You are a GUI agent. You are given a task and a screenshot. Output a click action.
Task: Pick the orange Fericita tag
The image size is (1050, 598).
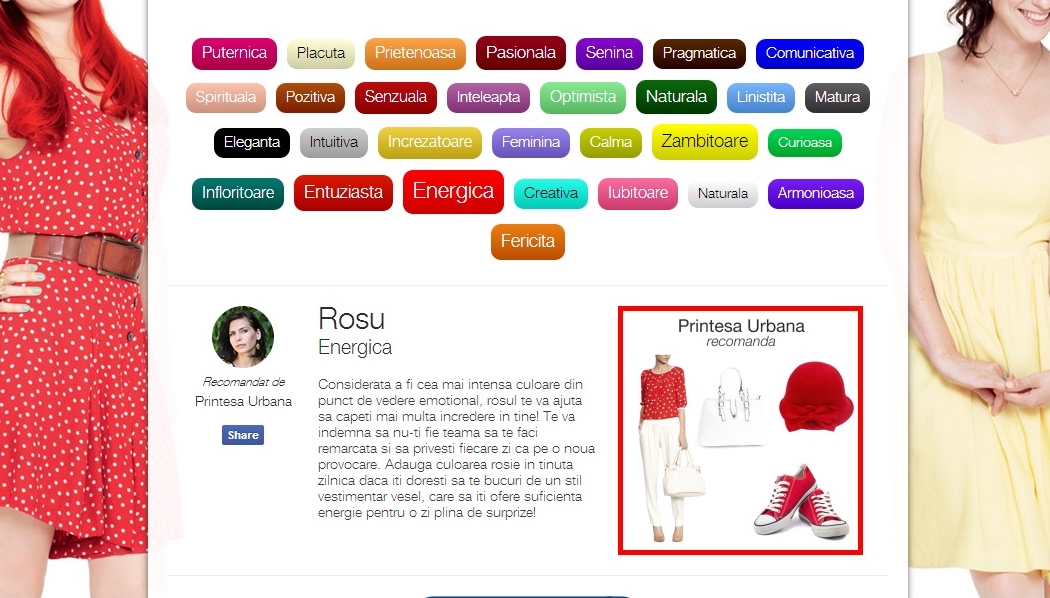[528, 242]
